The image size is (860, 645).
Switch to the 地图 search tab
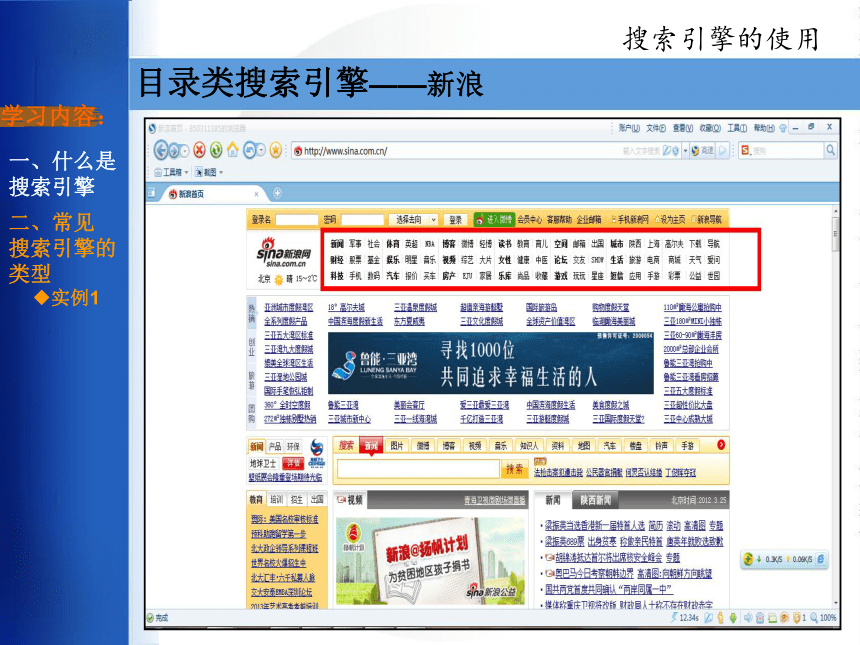584,446
